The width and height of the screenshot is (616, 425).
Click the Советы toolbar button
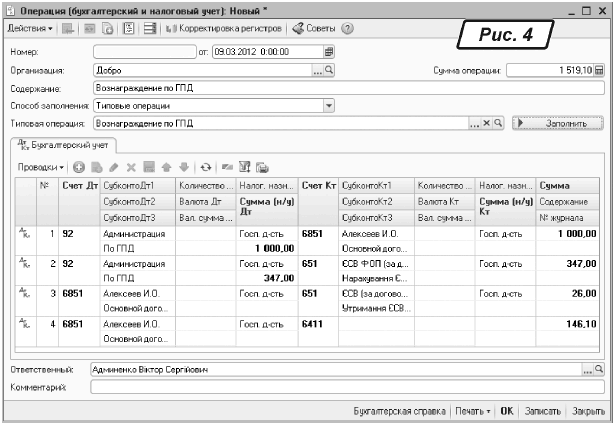coord(311,28)
